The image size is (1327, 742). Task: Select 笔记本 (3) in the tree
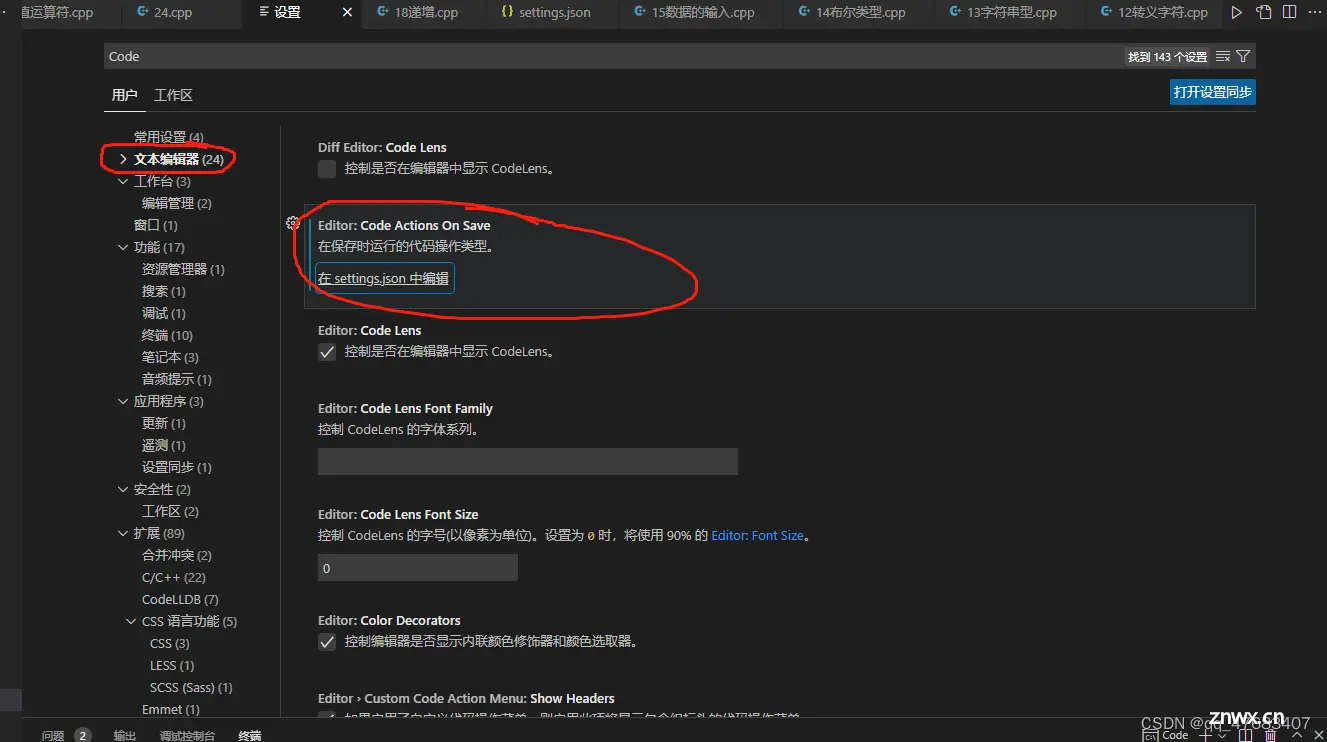point(170,357)
